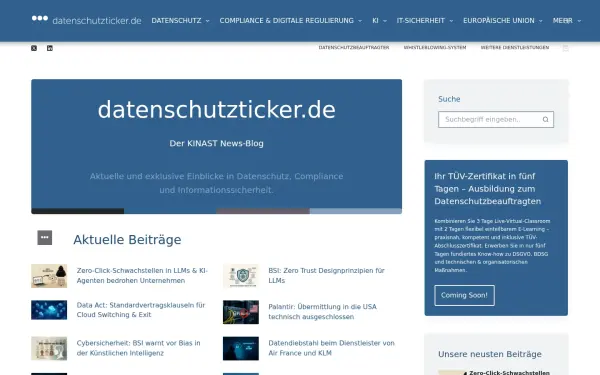The height and width of the screenshot is (375, 600).
Task: Open article Cybersicherheit: BSI warnt vor Bias
Action: click(138, 348)
